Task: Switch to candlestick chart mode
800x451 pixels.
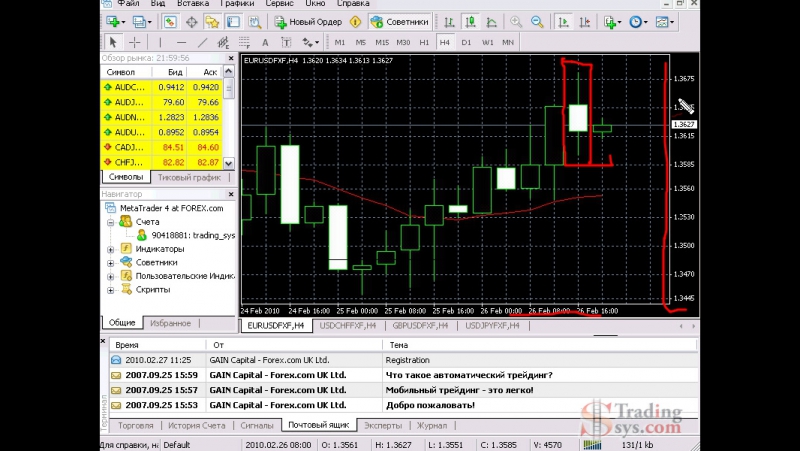Action: pos(470,22)
